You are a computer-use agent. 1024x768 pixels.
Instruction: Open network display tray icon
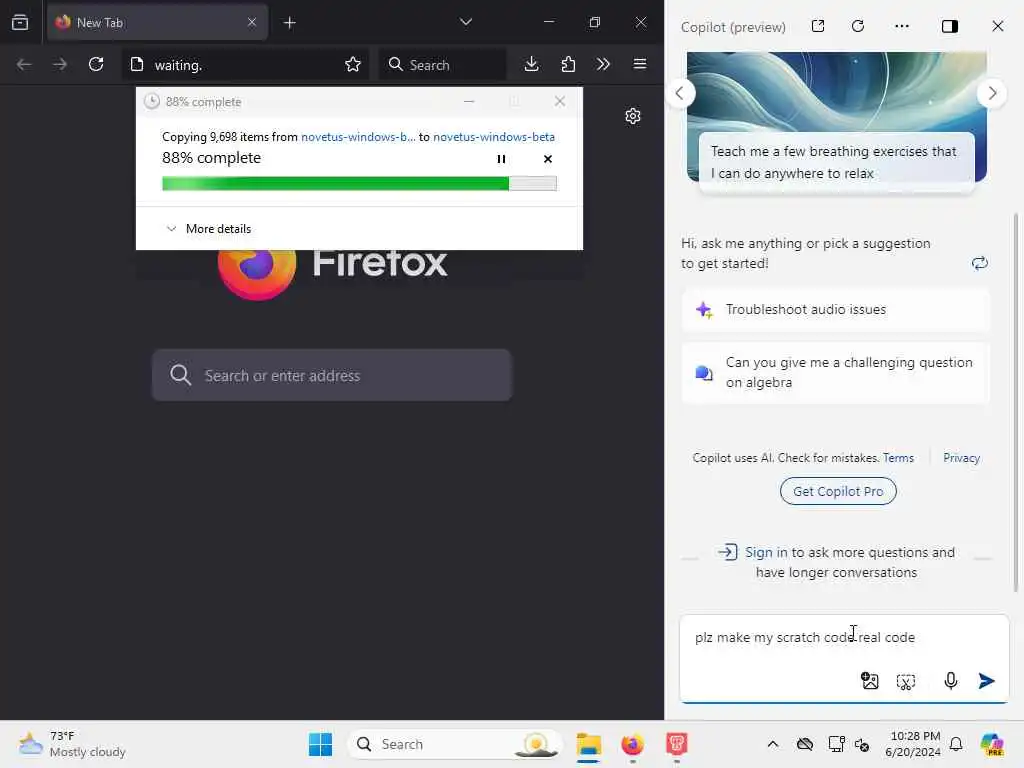coord(836,744)
